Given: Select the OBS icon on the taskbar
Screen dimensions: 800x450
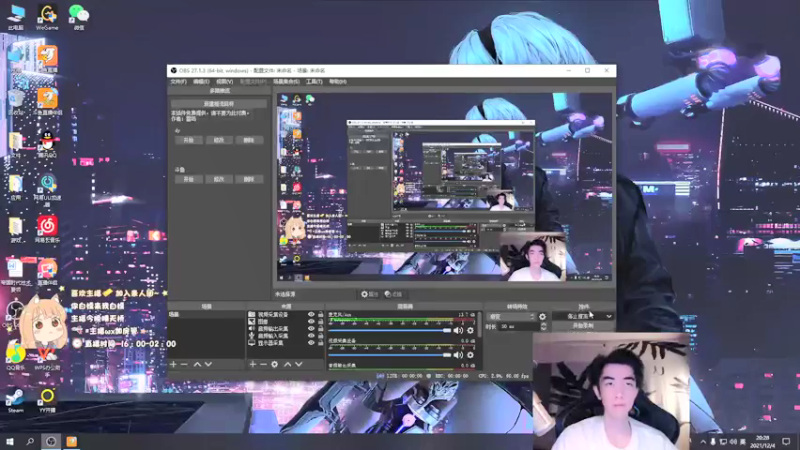Looking at the screenshot, I should [51, 441].
